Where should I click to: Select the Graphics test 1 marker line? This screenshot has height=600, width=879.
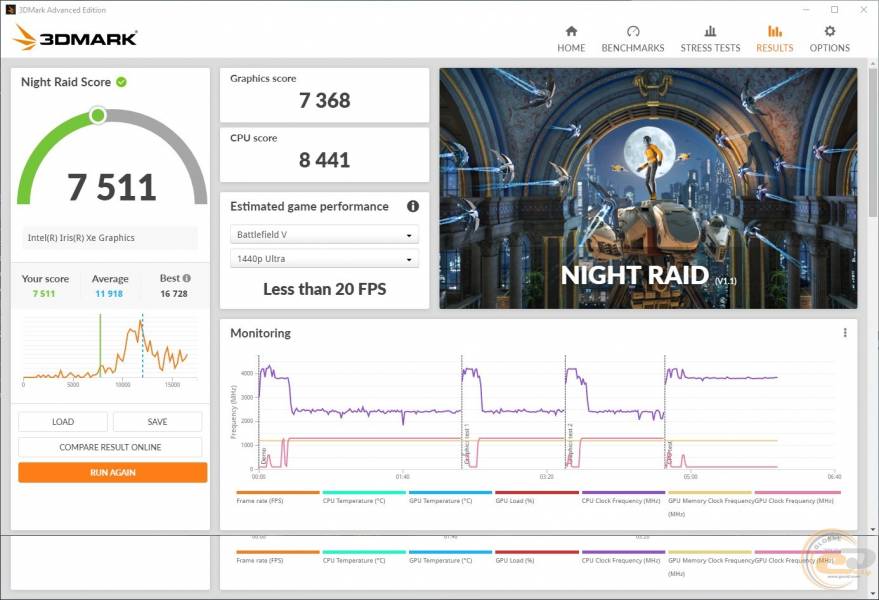462,412
